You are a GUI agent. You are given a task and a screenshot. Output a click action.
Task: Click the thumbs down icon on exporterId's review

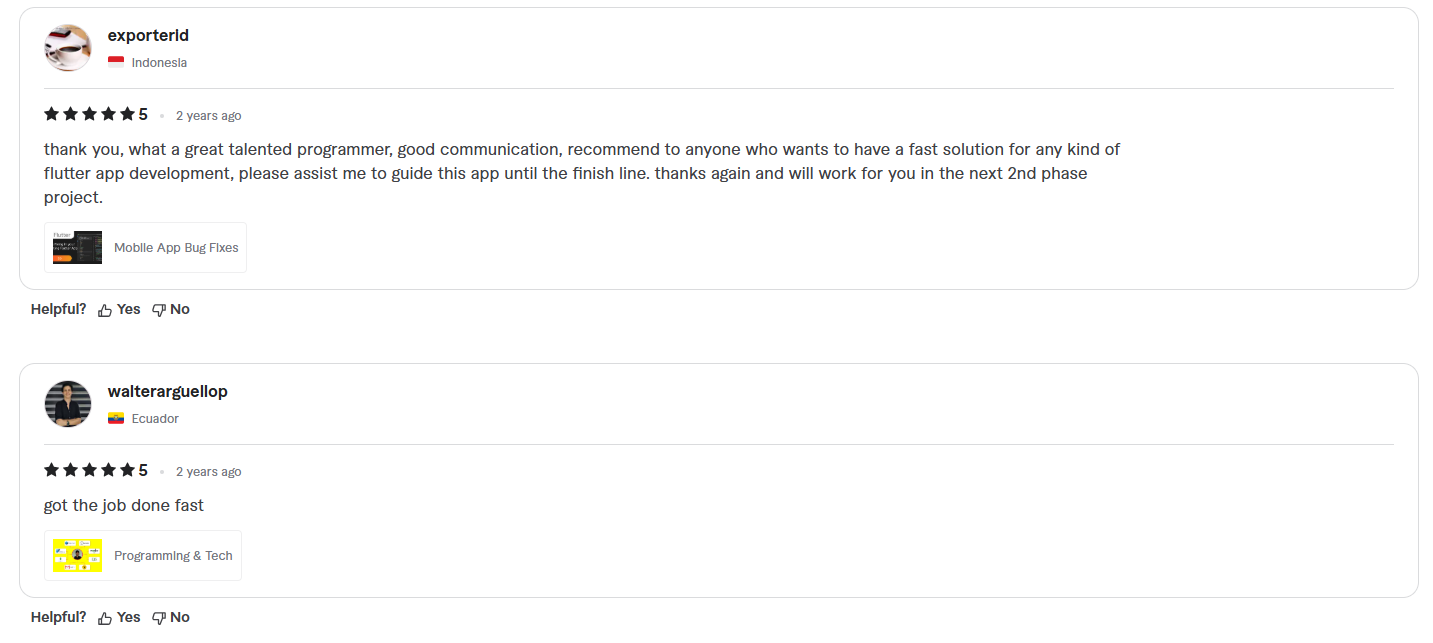pos(158,309)
